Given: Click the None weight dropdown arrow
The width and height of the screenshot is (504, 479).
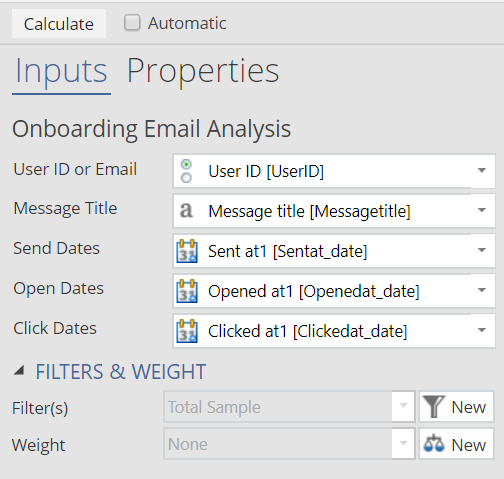Looking at the screenshot, I should 403,444.
